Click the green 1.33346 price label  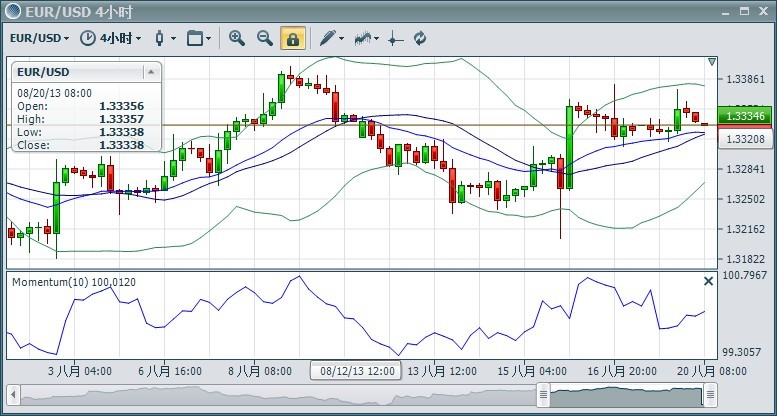tap(745, 116)
